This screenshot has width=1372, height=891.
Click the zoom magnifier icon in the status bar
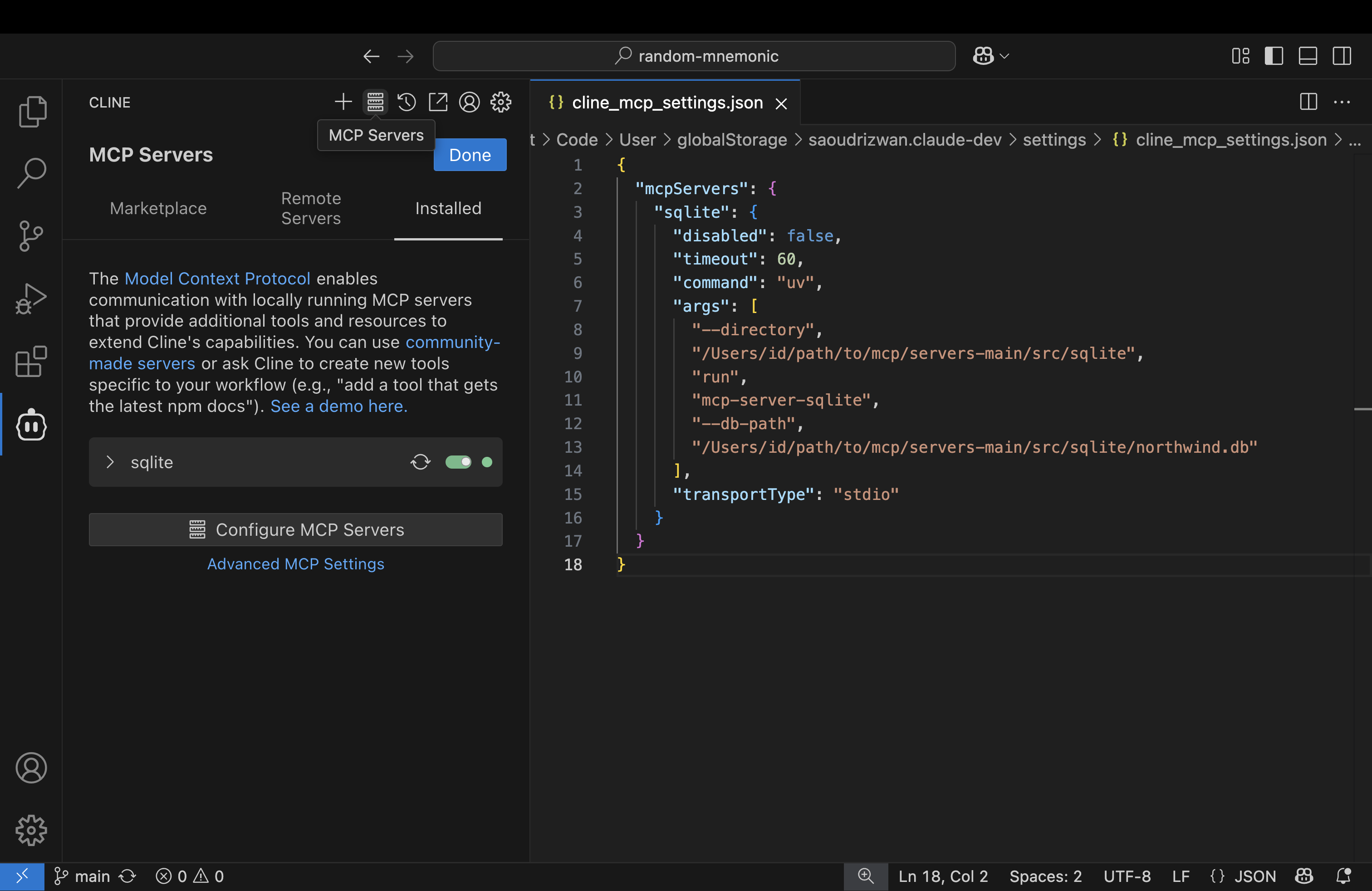tap(866, 876)
